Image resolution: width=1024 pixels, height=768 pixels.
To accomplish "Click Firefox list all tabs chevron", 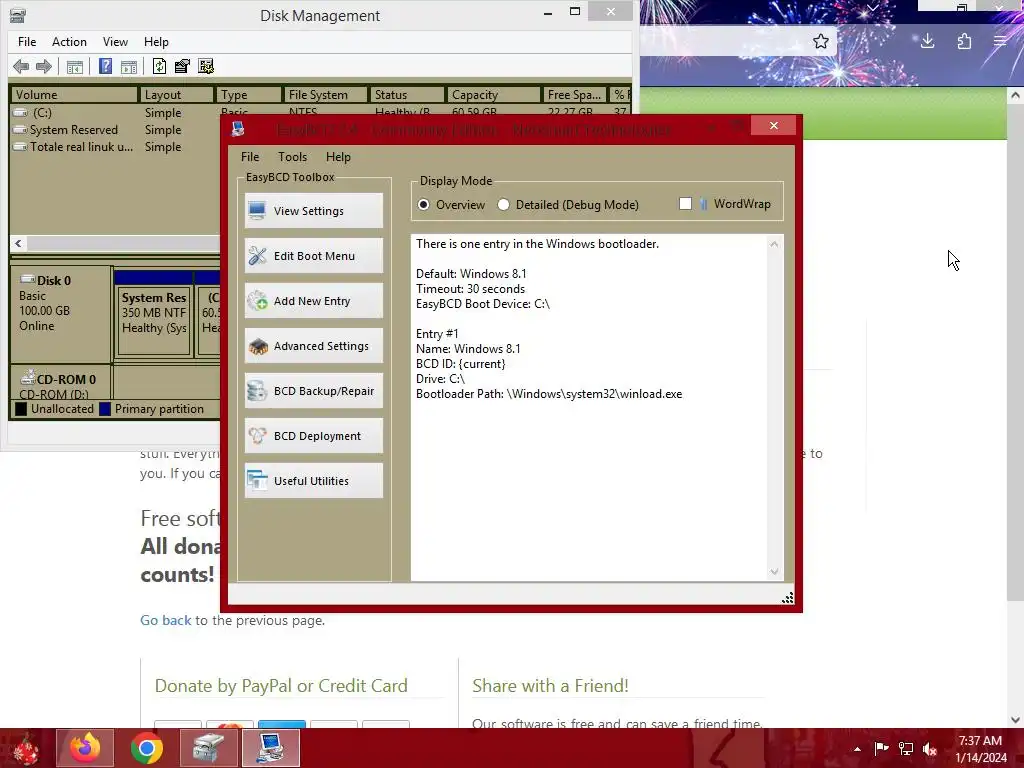I will point(873,7).
